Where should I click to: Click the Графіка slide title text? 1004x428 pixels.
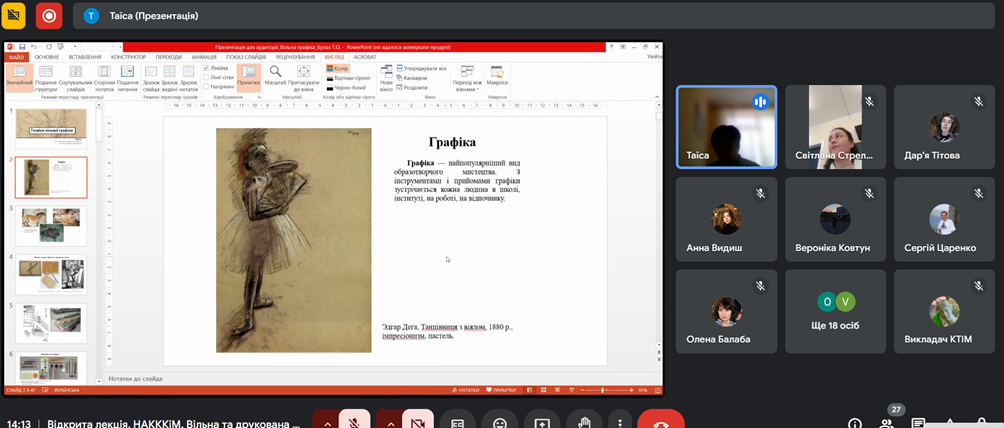tap(452, 142)
